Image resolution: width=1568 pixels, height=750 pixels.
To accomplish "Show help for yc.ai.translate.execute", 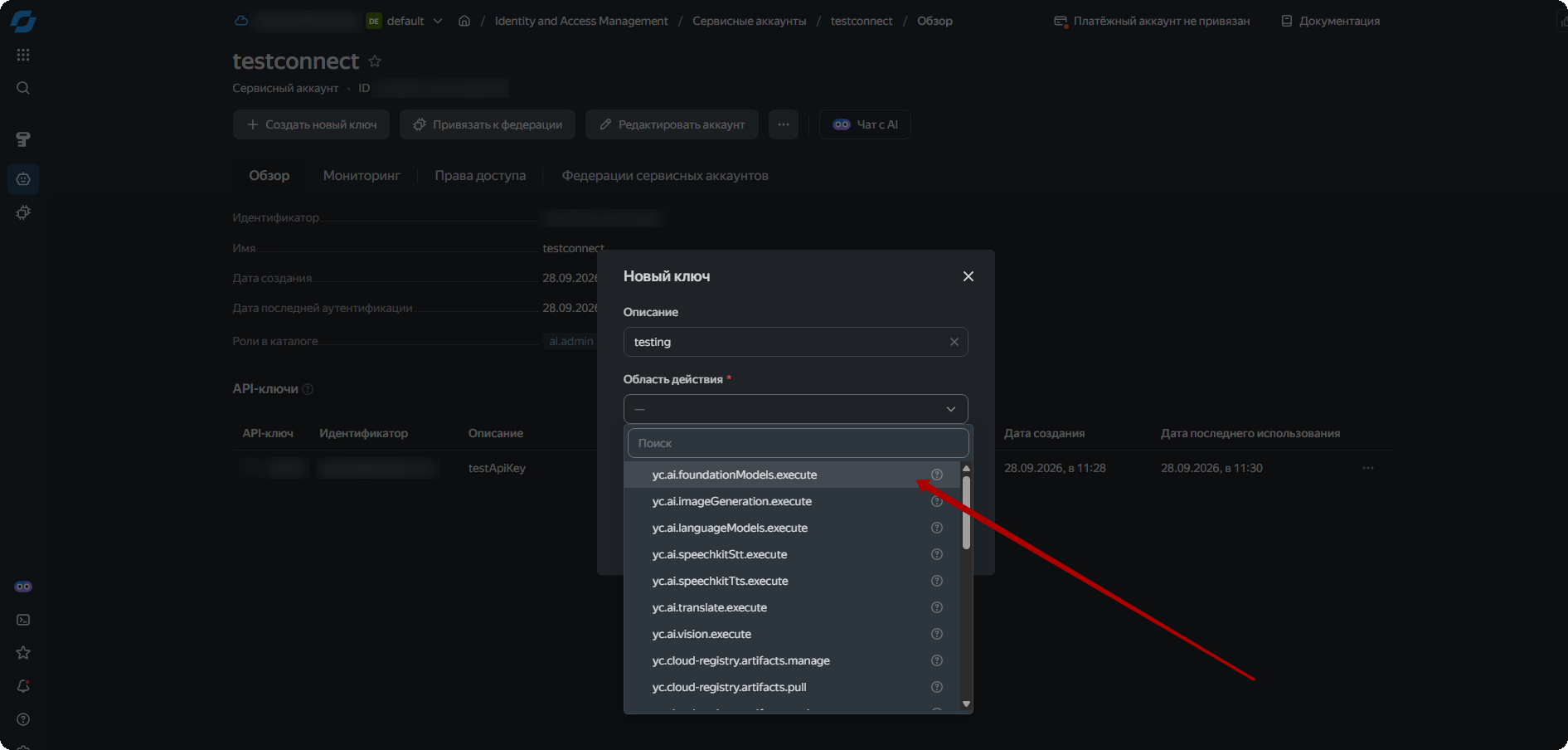I will (937, 607).
